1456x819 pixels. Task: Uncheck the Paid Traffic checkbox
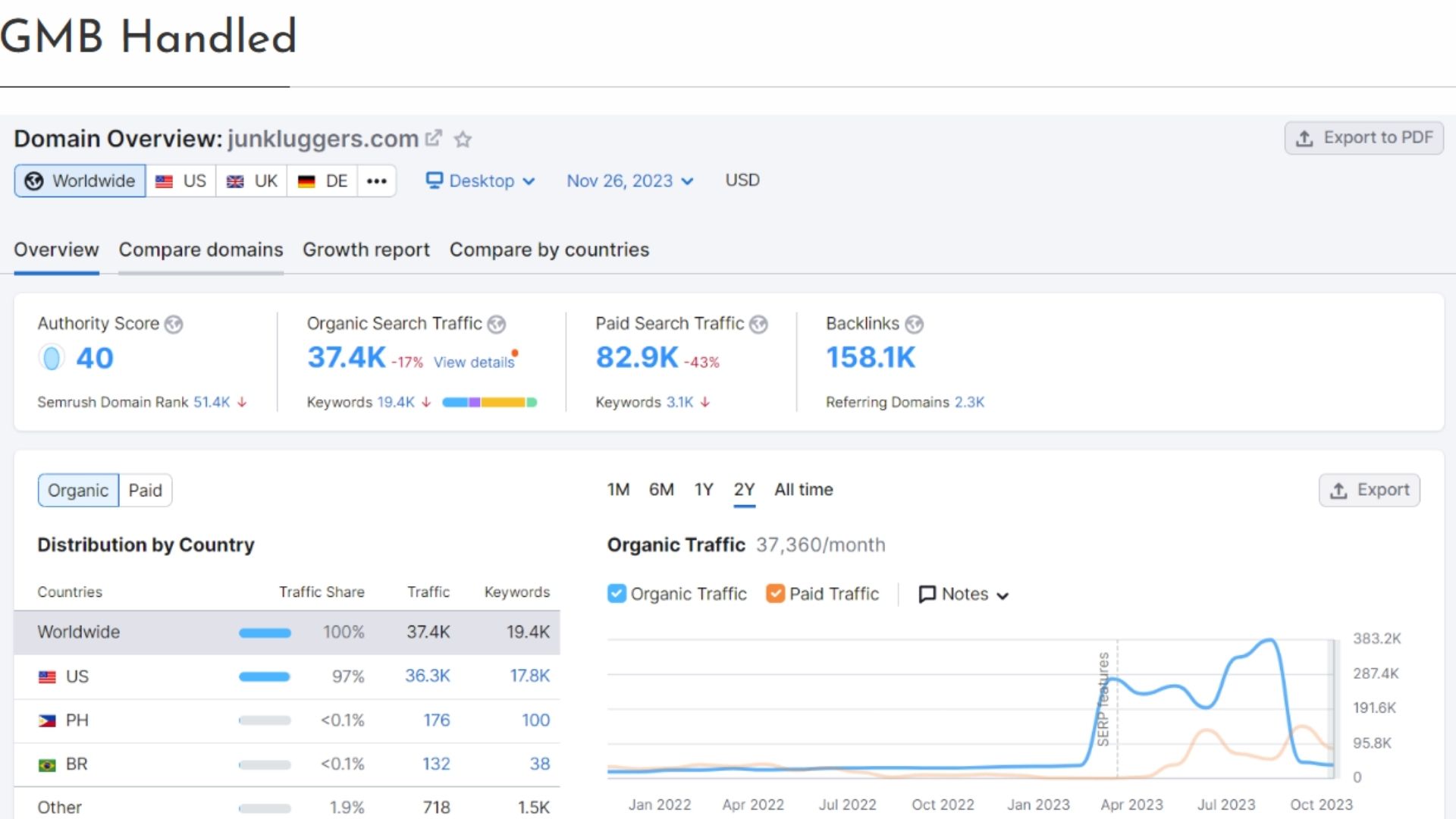point(775,594)
